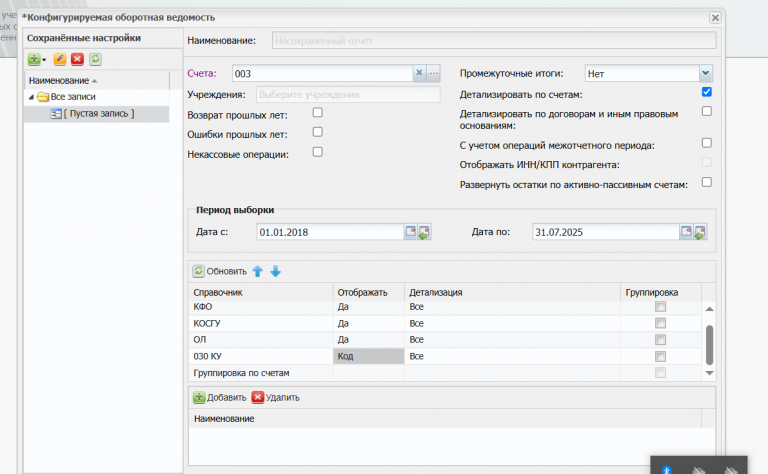Select the Код cell in 030 КУ row

(x=369, y=356)
